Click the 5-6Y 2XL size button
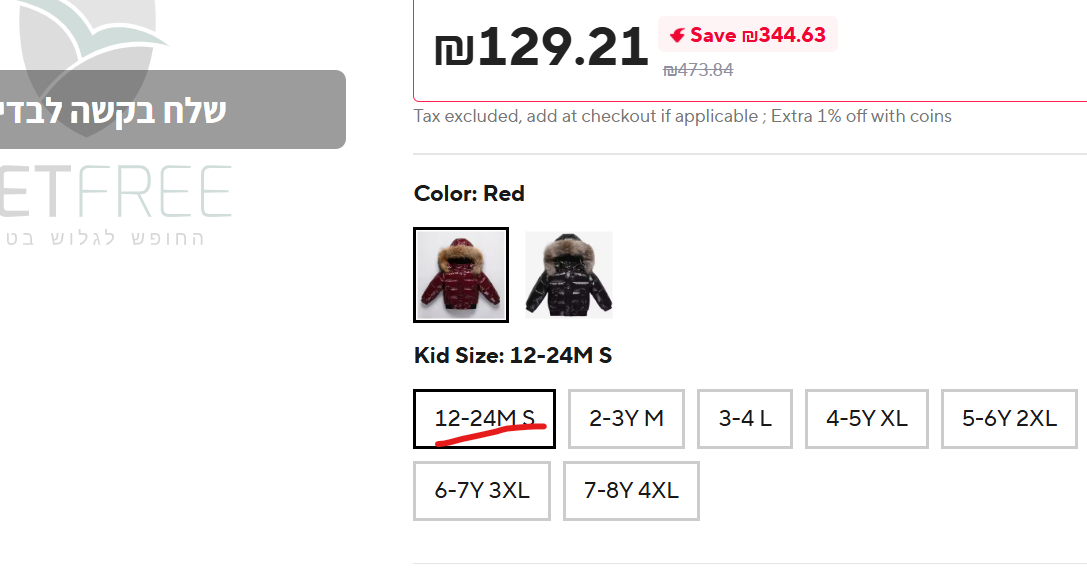This screenshot has width=1087, height=580. (1009, 419)
